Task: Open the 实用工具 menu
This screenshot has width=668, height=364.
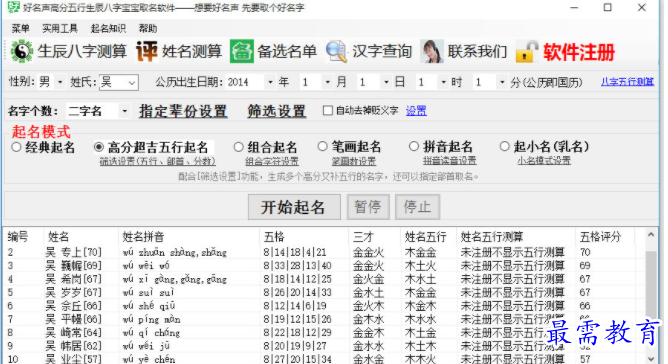Action: pos(60,29)
